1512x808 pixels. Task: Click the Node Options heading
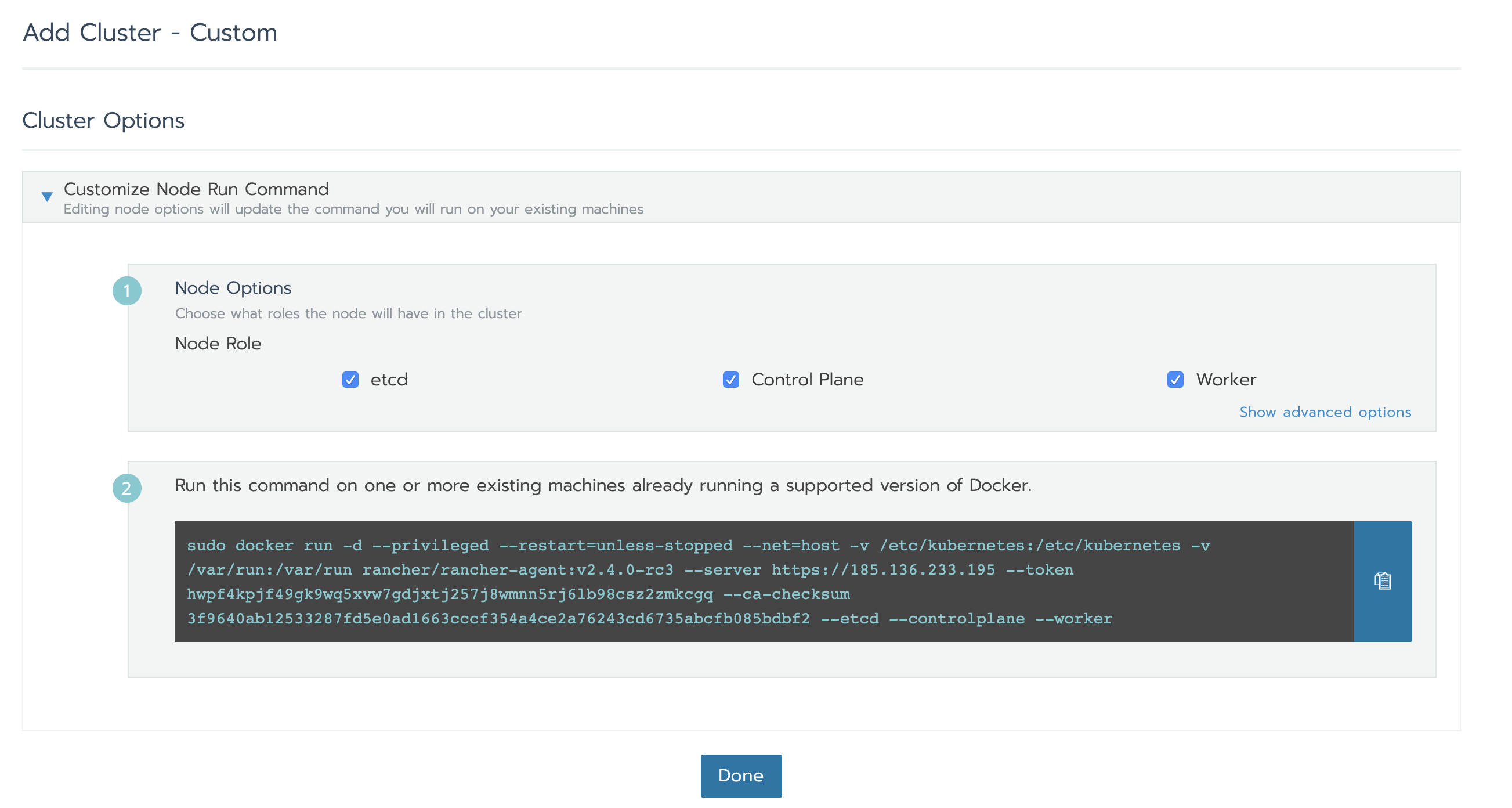point(233,288)
